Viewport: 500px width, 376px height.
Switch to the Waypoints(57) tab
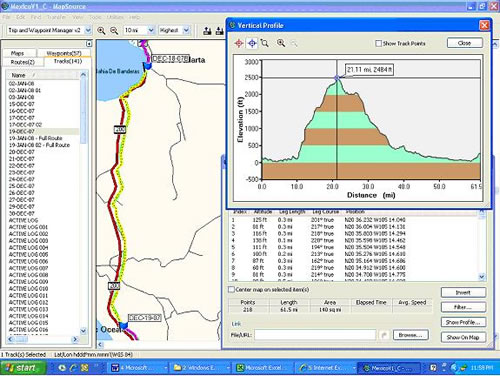[64, 53]
